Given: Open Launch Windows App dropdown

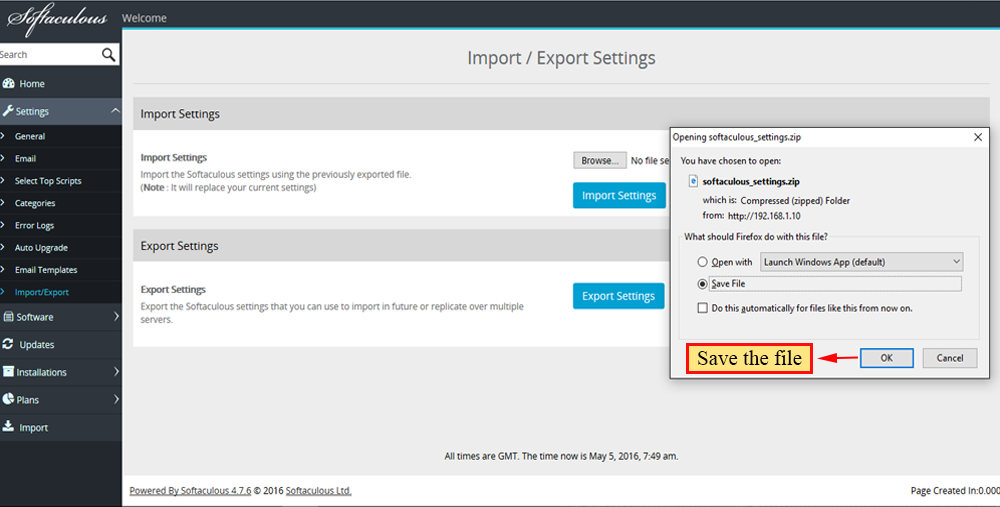Looking at the screenshot, I should [x=862, y=262].
